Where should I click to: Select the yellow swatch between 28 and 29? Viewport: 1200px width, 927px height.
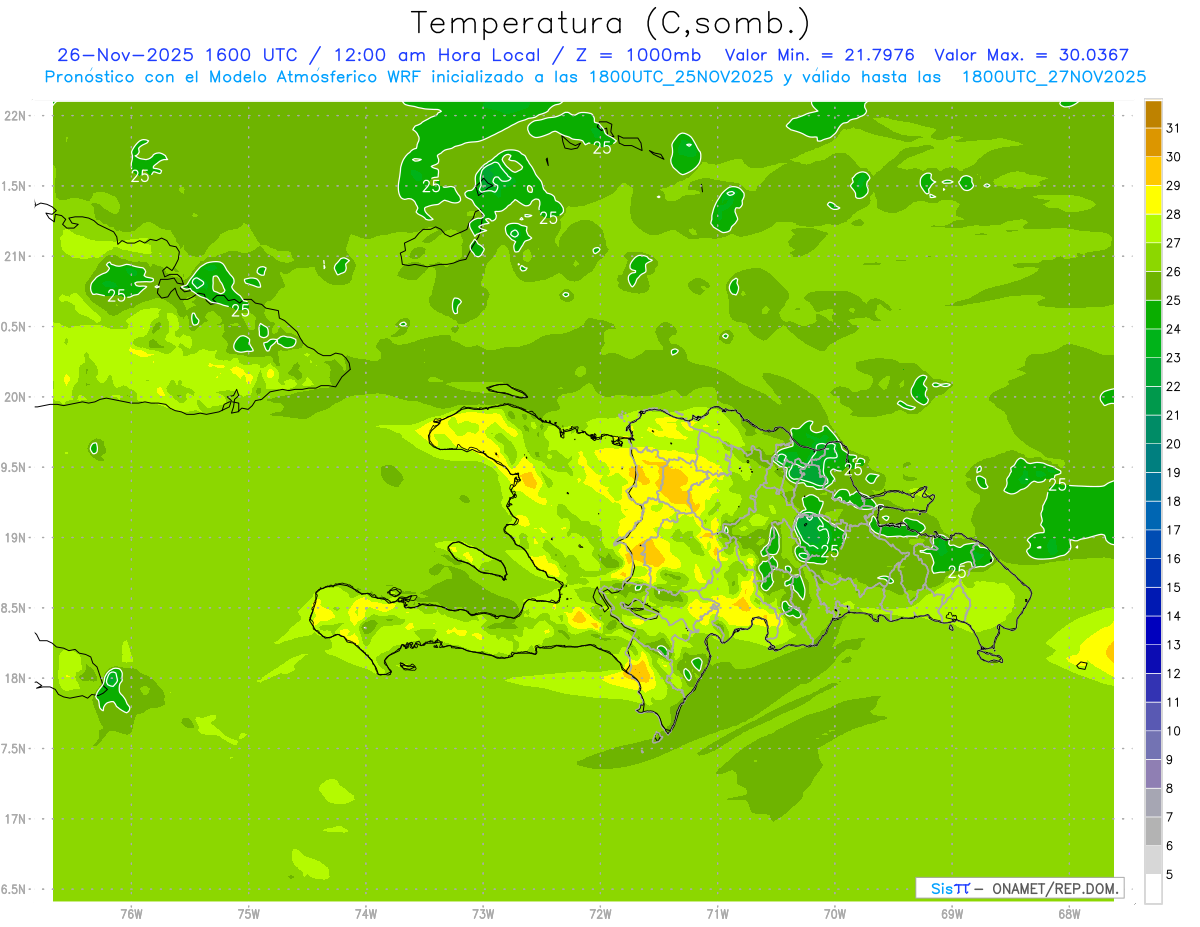click(x=1153, y=200)
